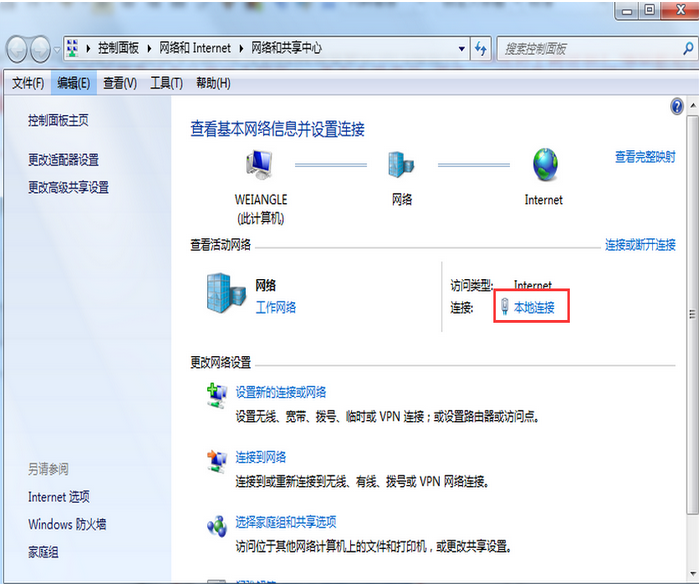Open the 帮助(H) menu
Viewport: 700px width, 584px height.
click(213, 83)
